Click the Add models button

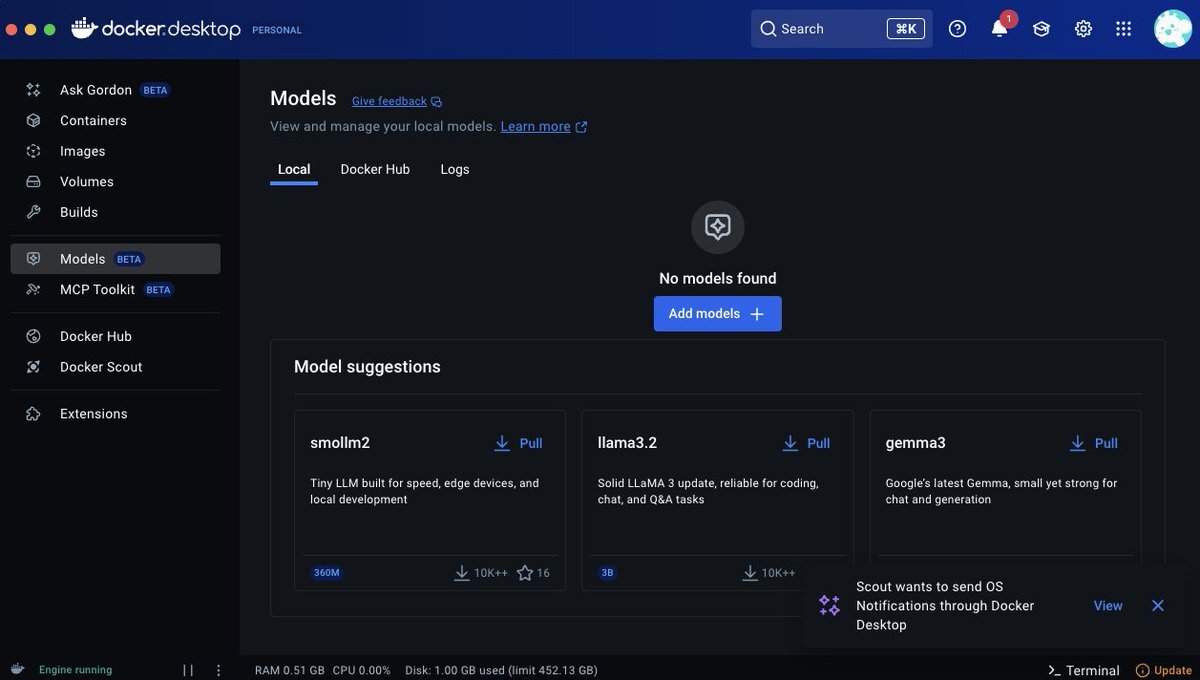point(718,314)
